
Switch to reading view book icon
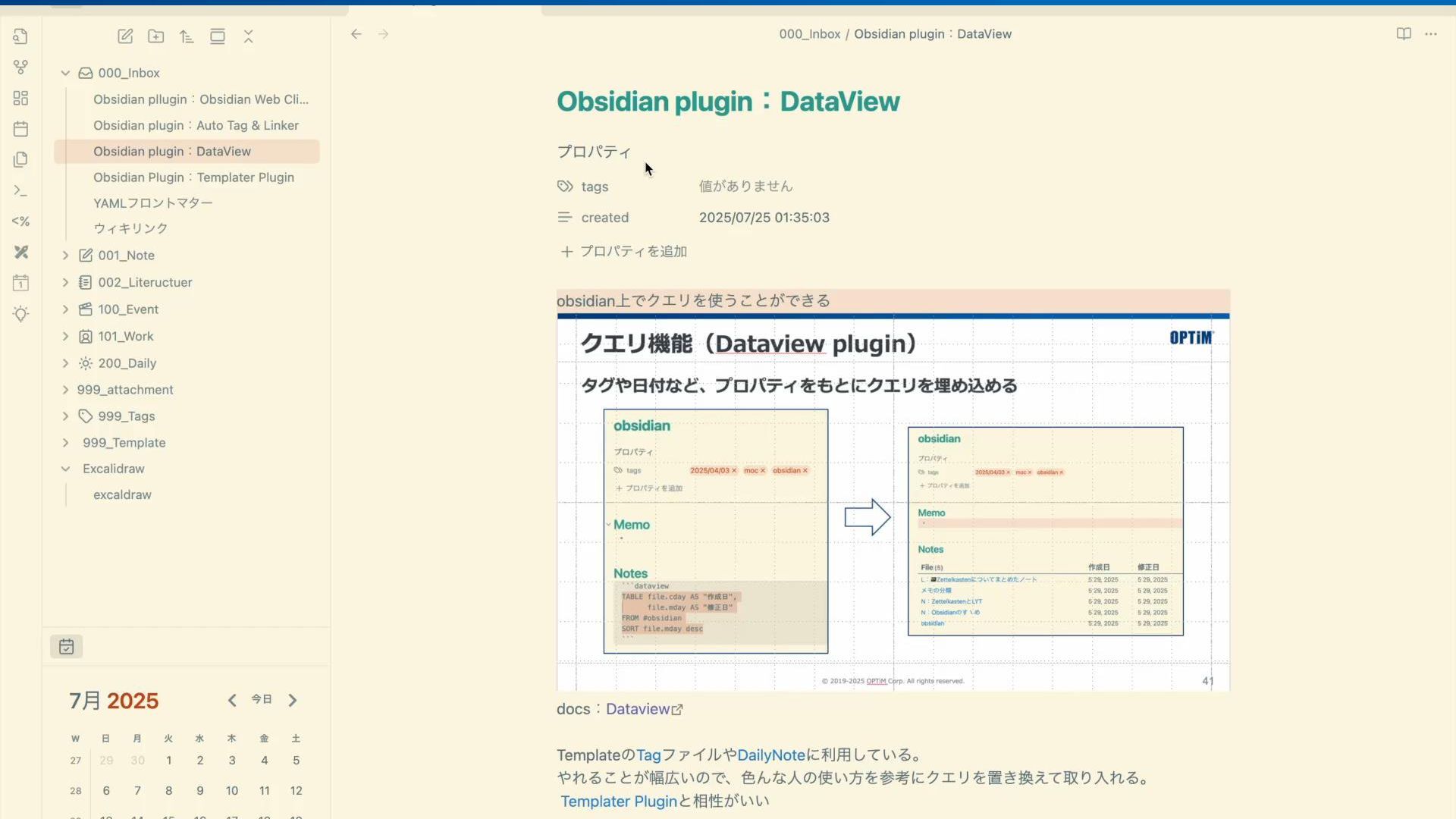pyautogui.click(x=1404, y=34)
